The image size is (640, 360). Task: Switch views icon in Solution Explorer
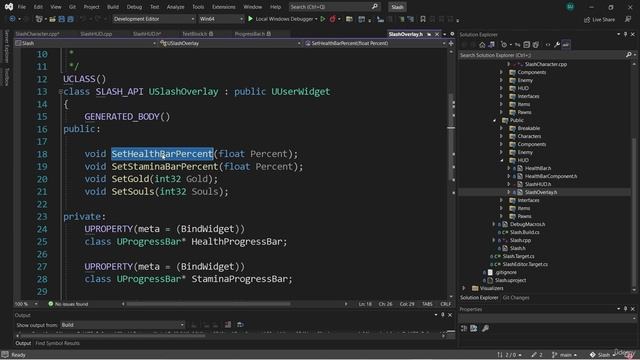coord(491,44)
